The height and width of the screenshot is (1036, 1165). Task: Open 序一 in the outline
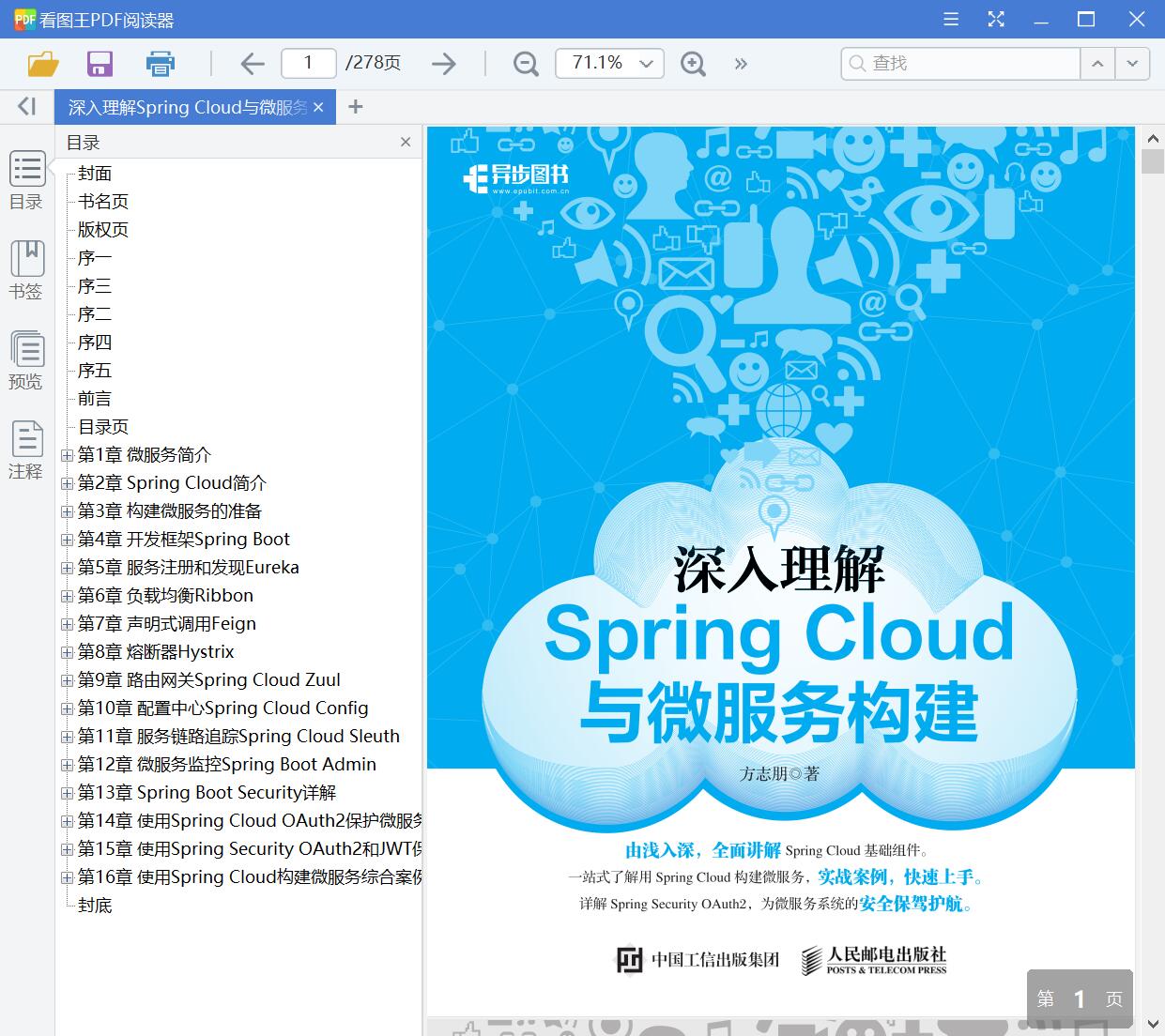tap(95, 258)
